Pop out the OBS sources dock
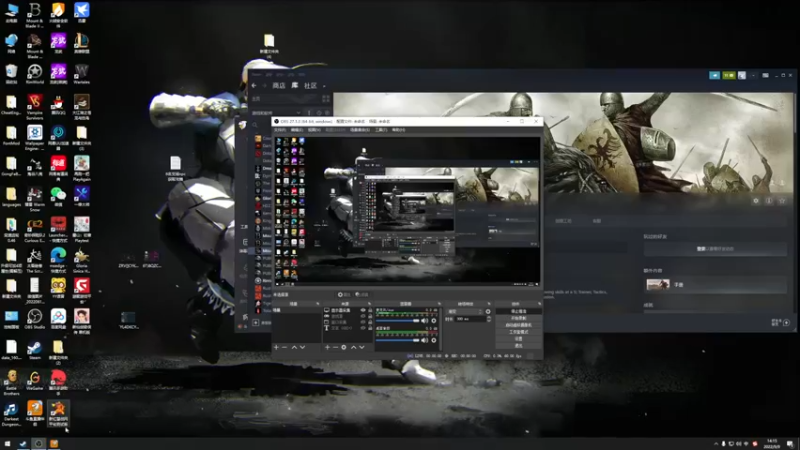The width and height of the screenshot is (800, 450). tap(369, 304)
